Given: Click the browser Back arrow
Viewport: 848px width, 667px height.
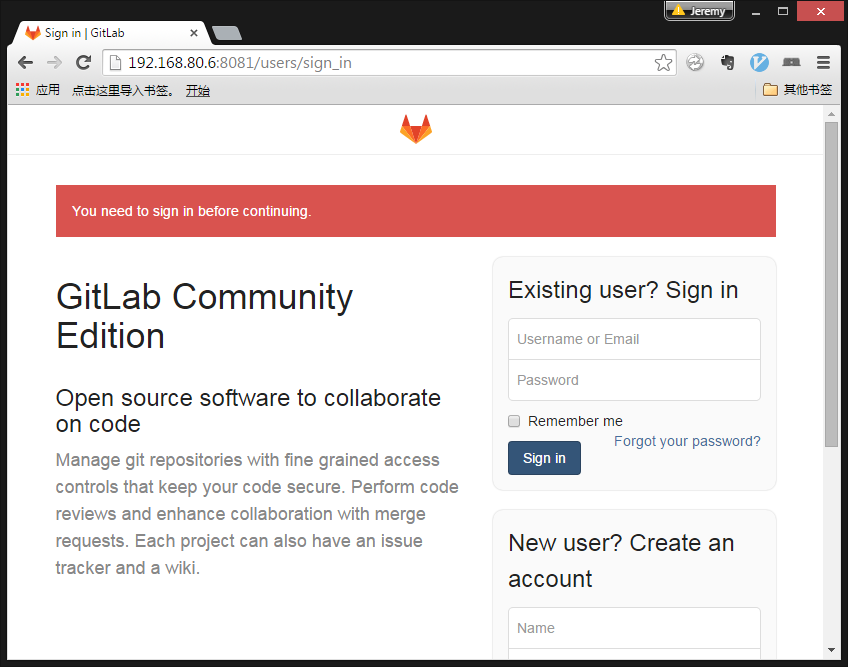Looking at the screenshot, I should click(25, 63).
